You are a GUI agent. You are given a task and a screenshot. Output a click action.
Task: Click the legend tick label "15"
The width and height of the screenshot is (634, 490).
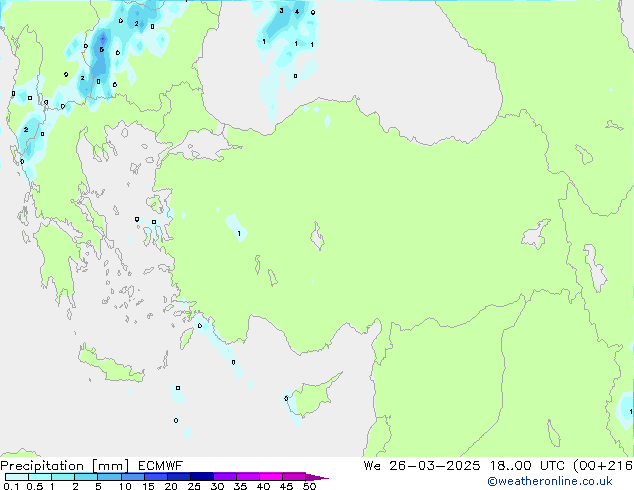pos(148,486)
